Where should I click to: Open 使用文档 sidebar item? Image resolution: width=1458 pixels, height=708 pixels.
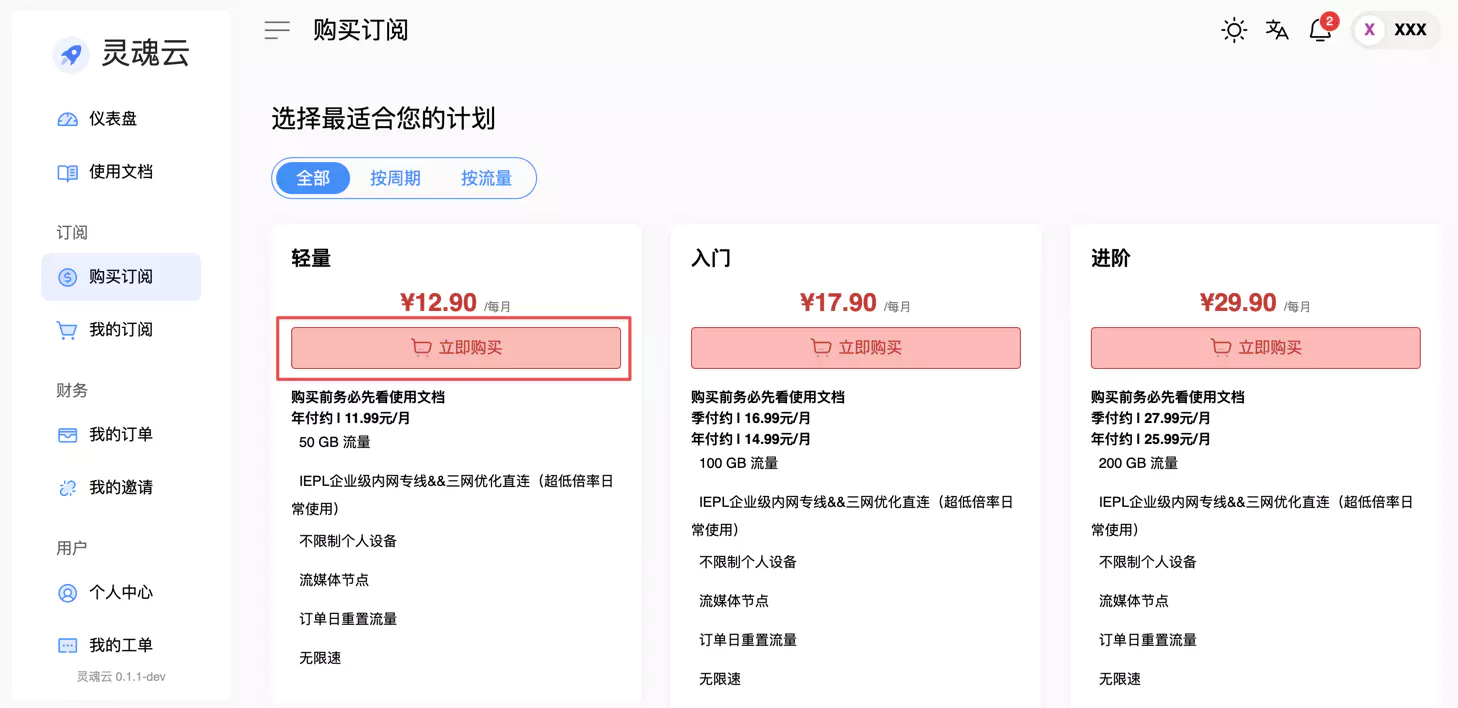(121, 172)
